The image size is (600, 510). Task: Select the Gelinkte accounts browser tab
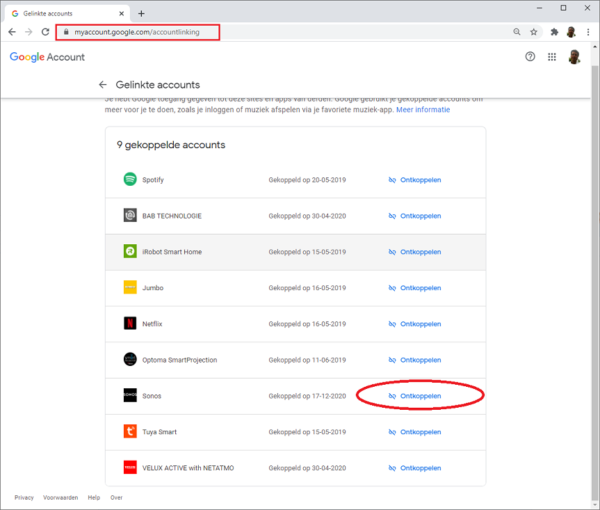68,13
